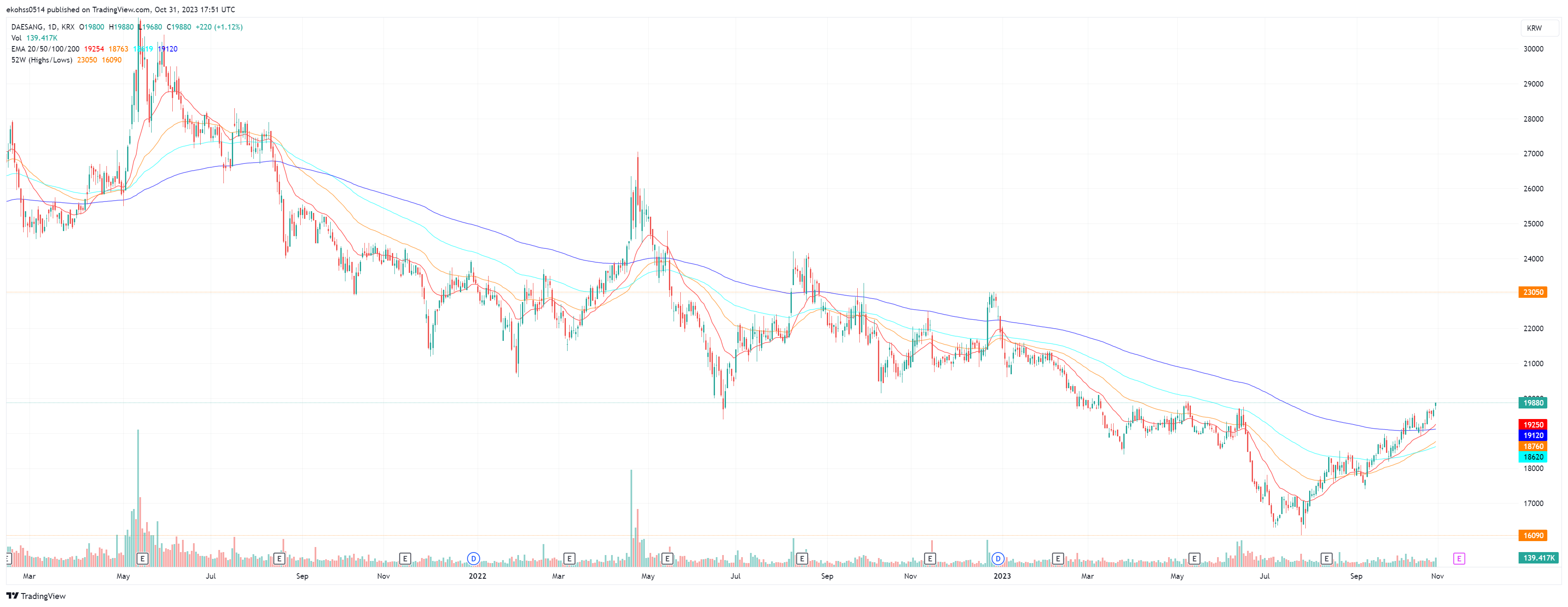1568x607 pixels.
Task: Open the earnings marker near May 2022
Action: click(667, 558)
